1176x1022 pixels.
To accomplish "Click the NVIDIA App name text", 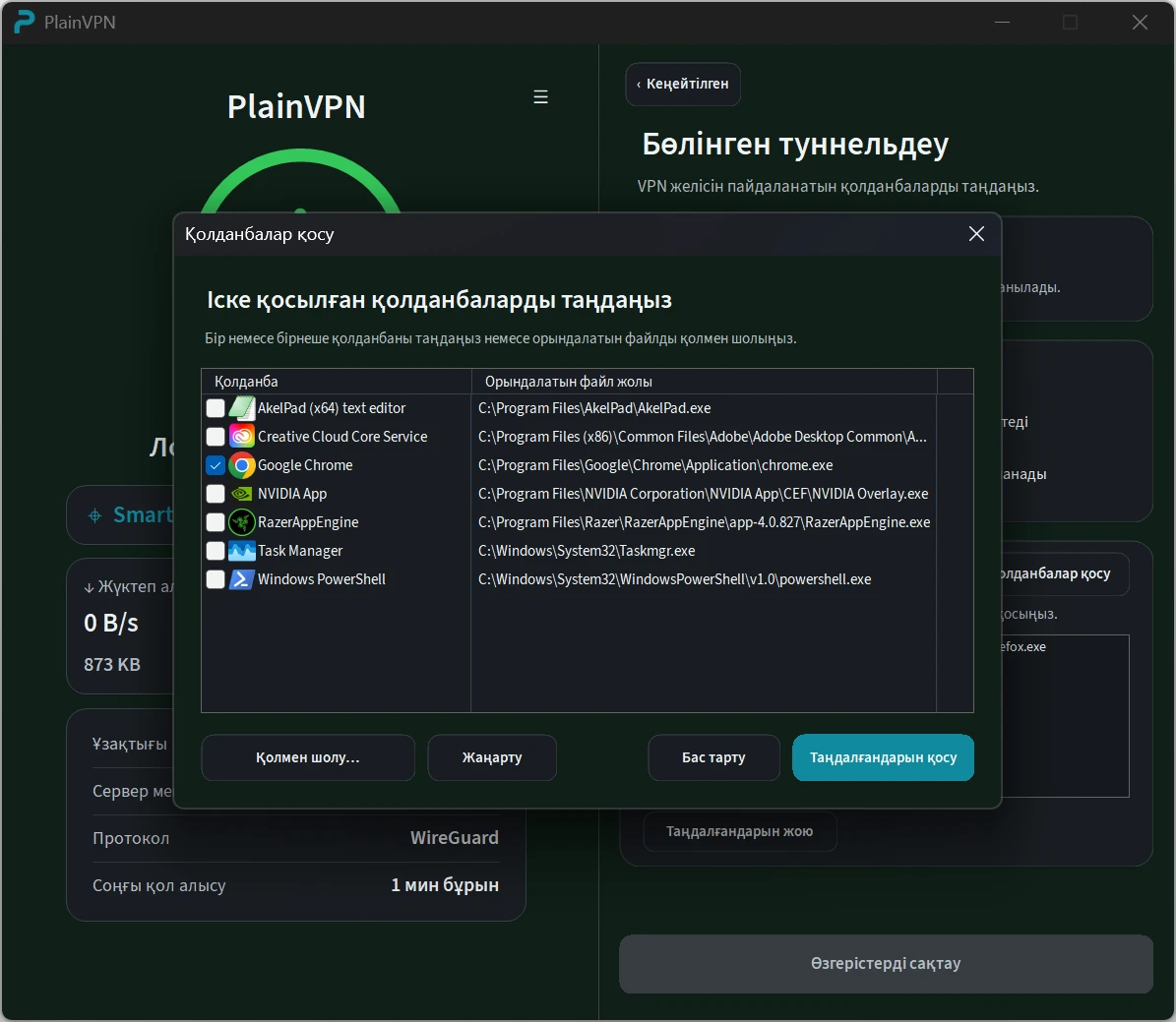I will click(292, 494).
